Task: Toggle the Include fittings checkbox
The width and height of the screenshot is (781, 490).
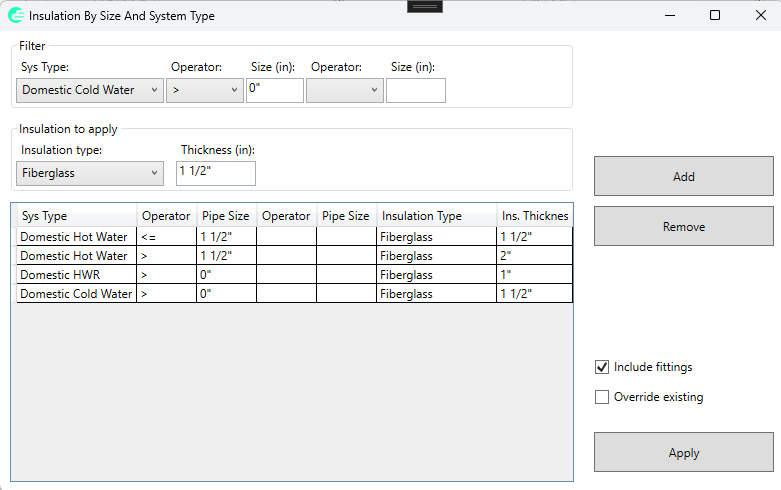Action: (602, 367)
